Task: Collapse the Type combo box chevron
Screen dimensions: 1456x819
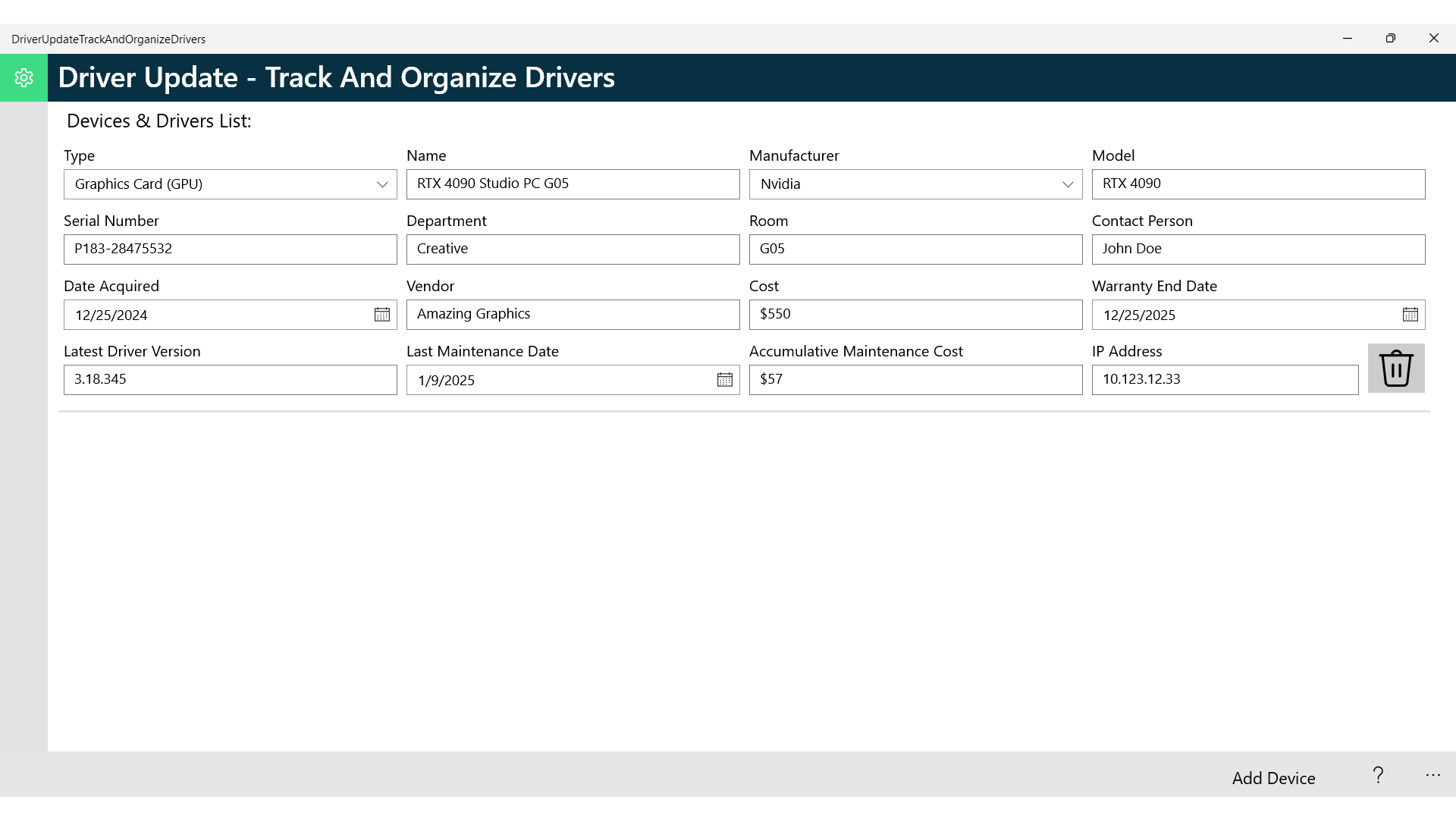Action: pos(381,184)
